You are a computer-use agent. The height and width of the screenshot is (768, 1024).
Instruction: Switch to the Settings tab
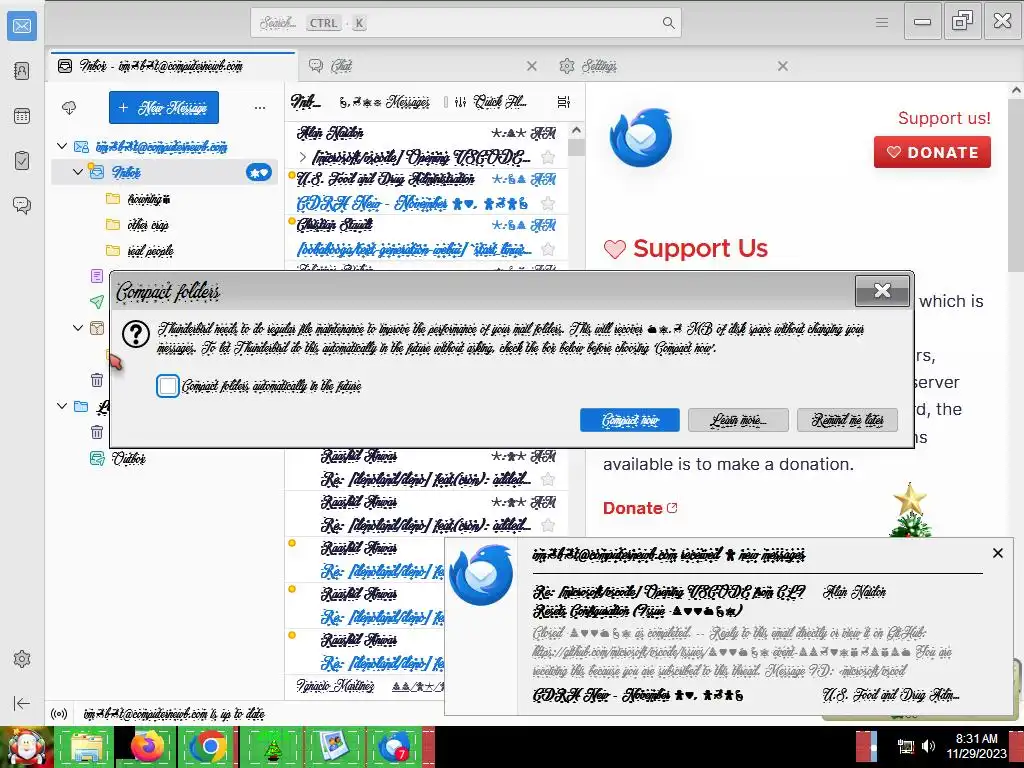tap(673, 66)
